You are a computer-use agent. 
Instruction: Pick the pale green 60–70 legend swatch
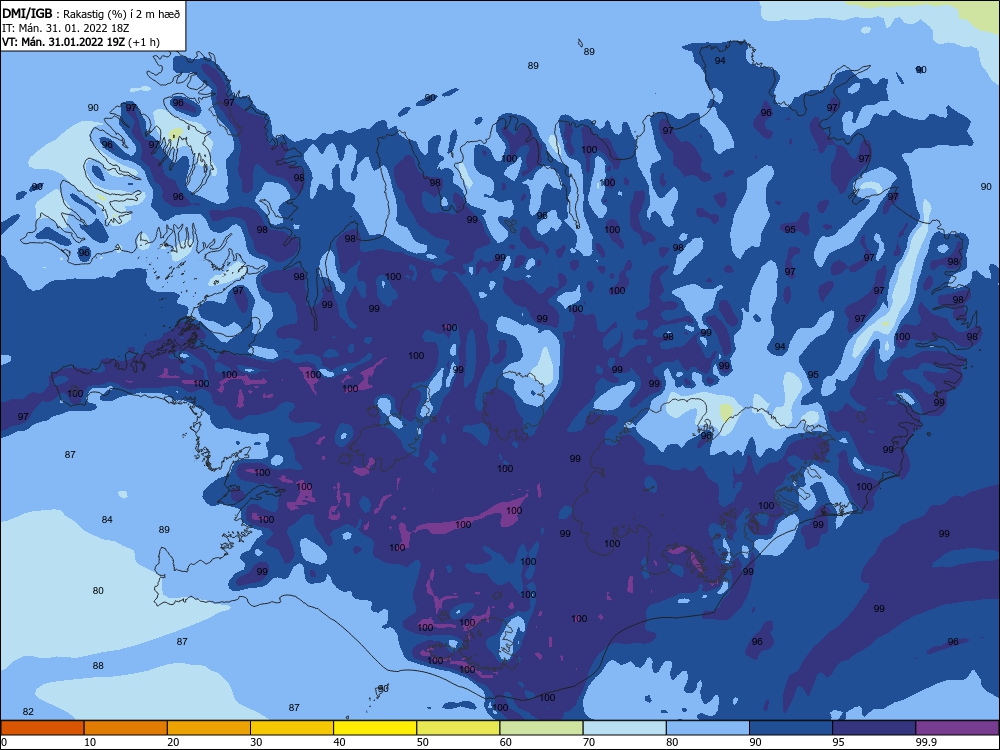click(x=541, y=728)
